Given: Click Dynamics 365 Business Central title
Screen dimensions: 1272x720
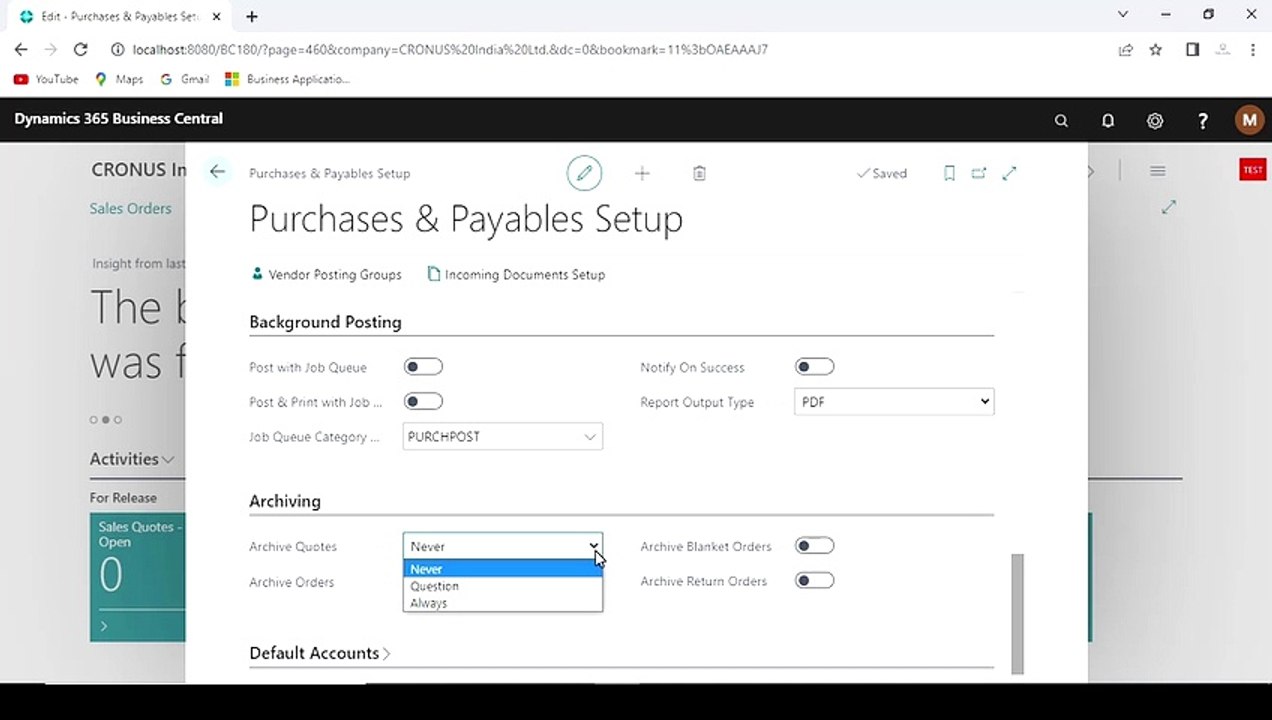Looking at the screenshot, I should click(x=118, y=119).
